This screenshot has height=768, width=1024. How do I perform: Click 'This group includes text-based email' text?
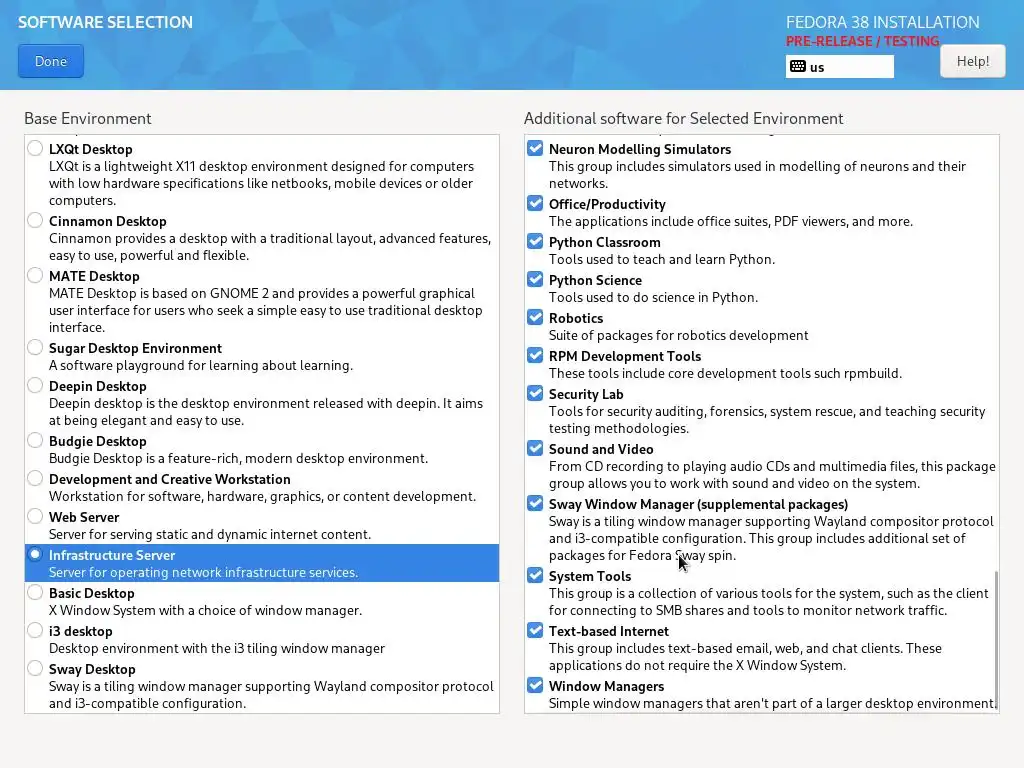click(x=745, y=657)
